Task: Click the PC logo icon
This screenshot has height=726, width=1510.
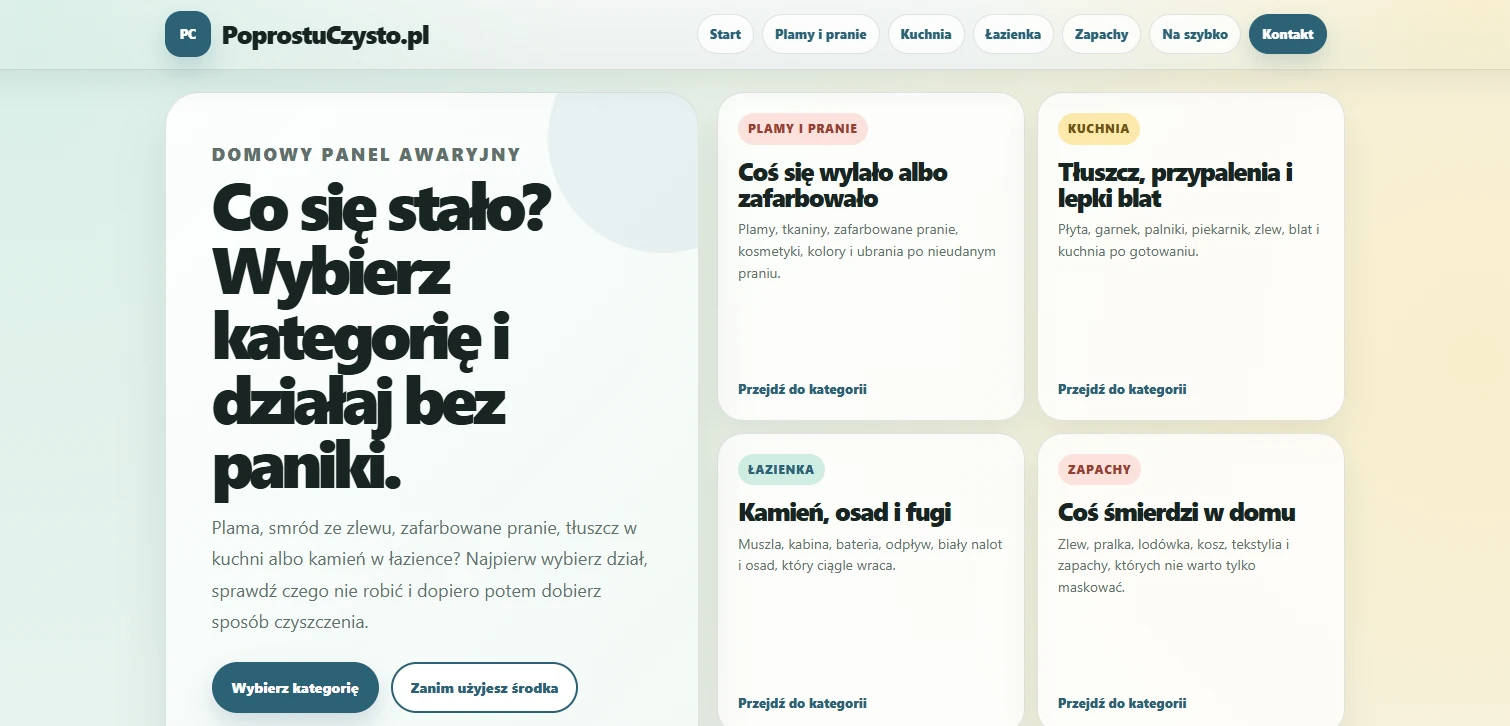Action: pos(188,34)
